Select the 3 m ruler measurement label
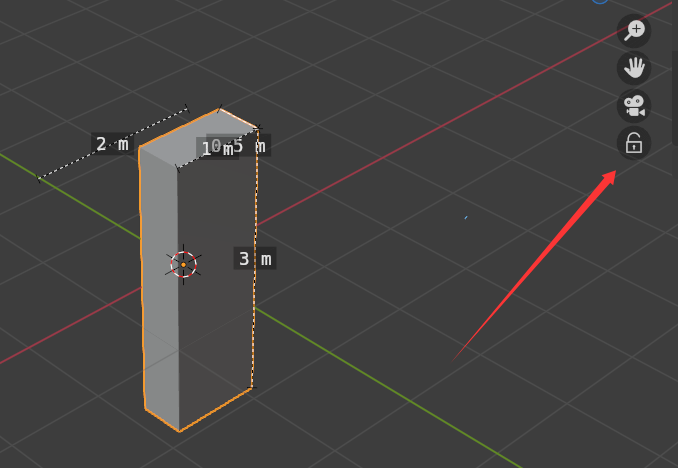678x468 pixels. 255,259
